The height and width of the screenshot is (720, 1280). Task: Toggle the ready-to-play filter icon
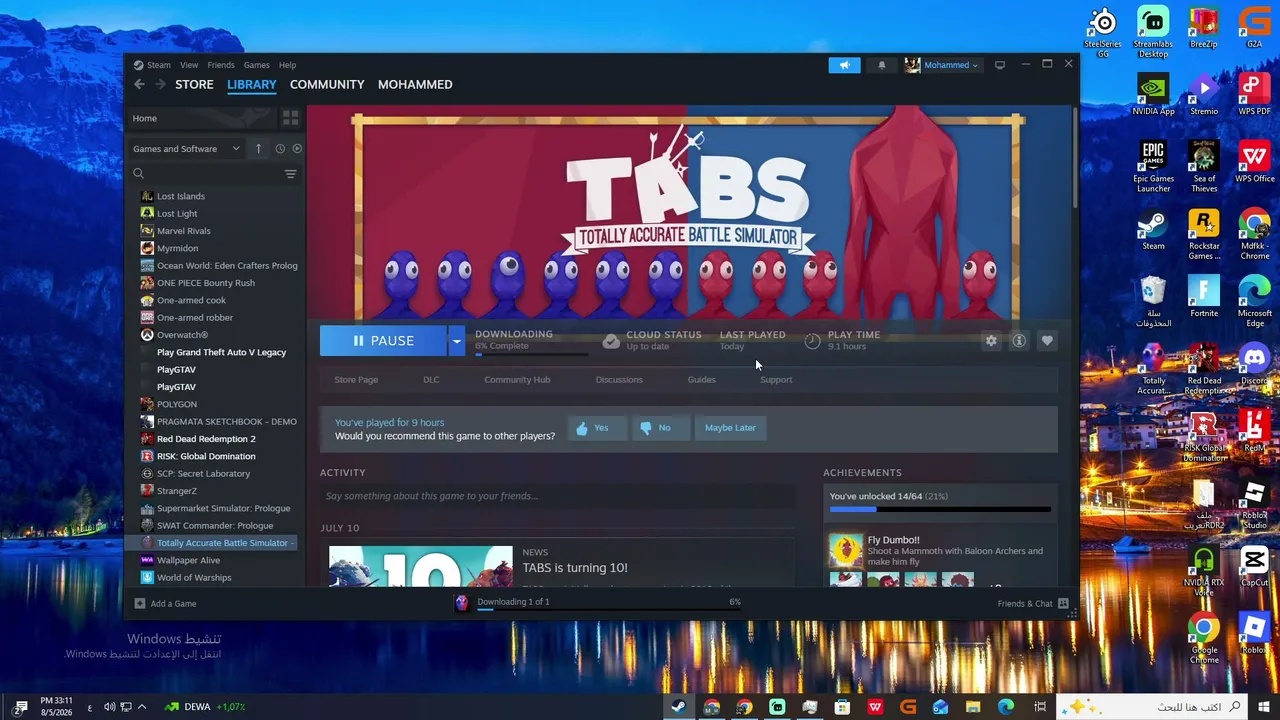[297, 149]
